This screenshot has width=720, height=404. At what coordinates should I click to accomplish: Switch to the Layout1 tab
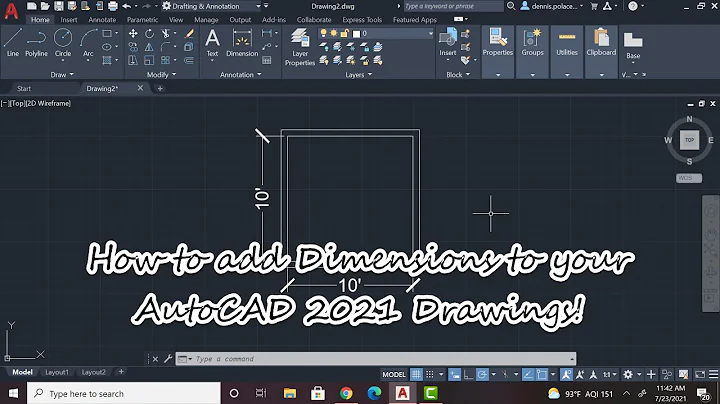coord(56,372)
